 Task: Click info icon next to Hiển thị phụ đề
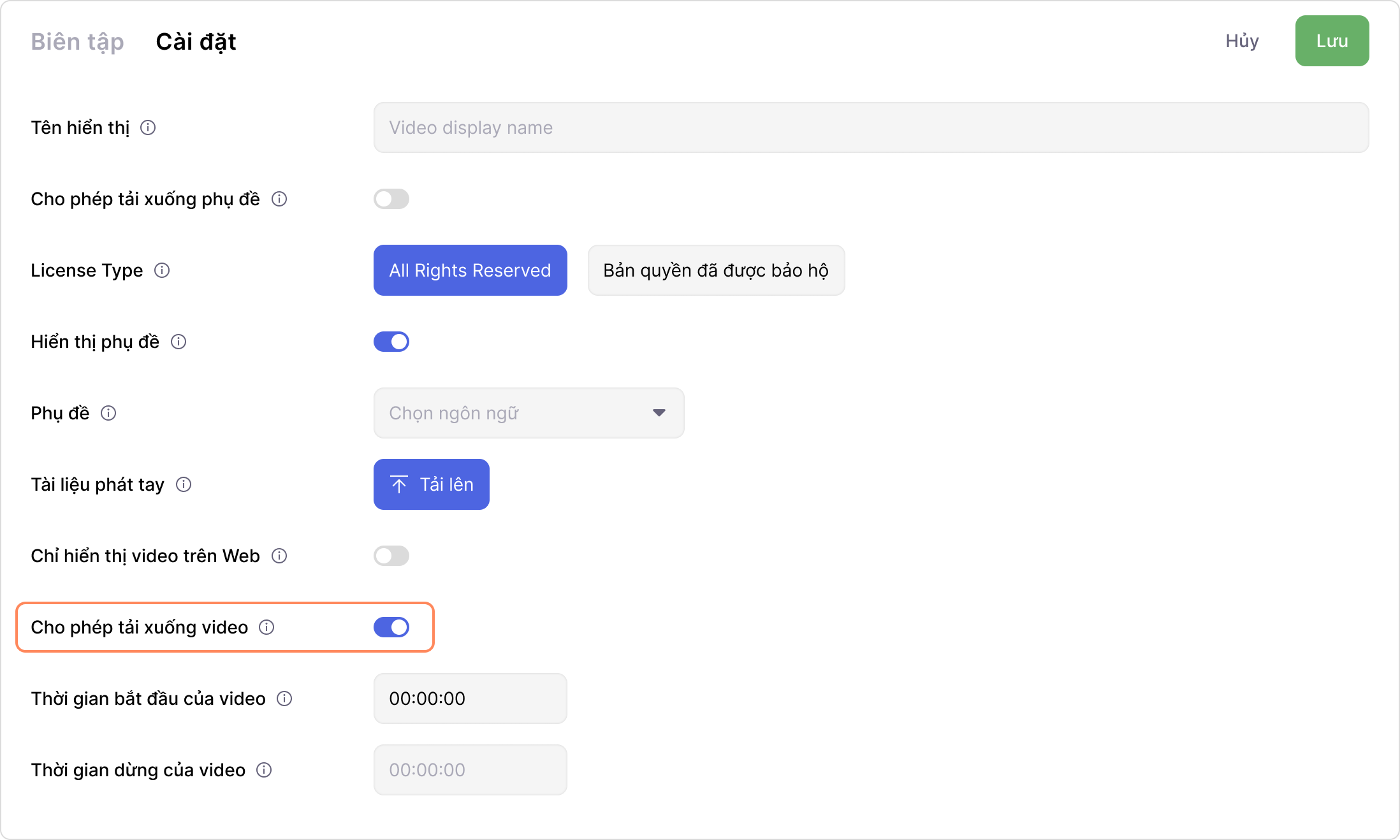click(x=179, y=342)
